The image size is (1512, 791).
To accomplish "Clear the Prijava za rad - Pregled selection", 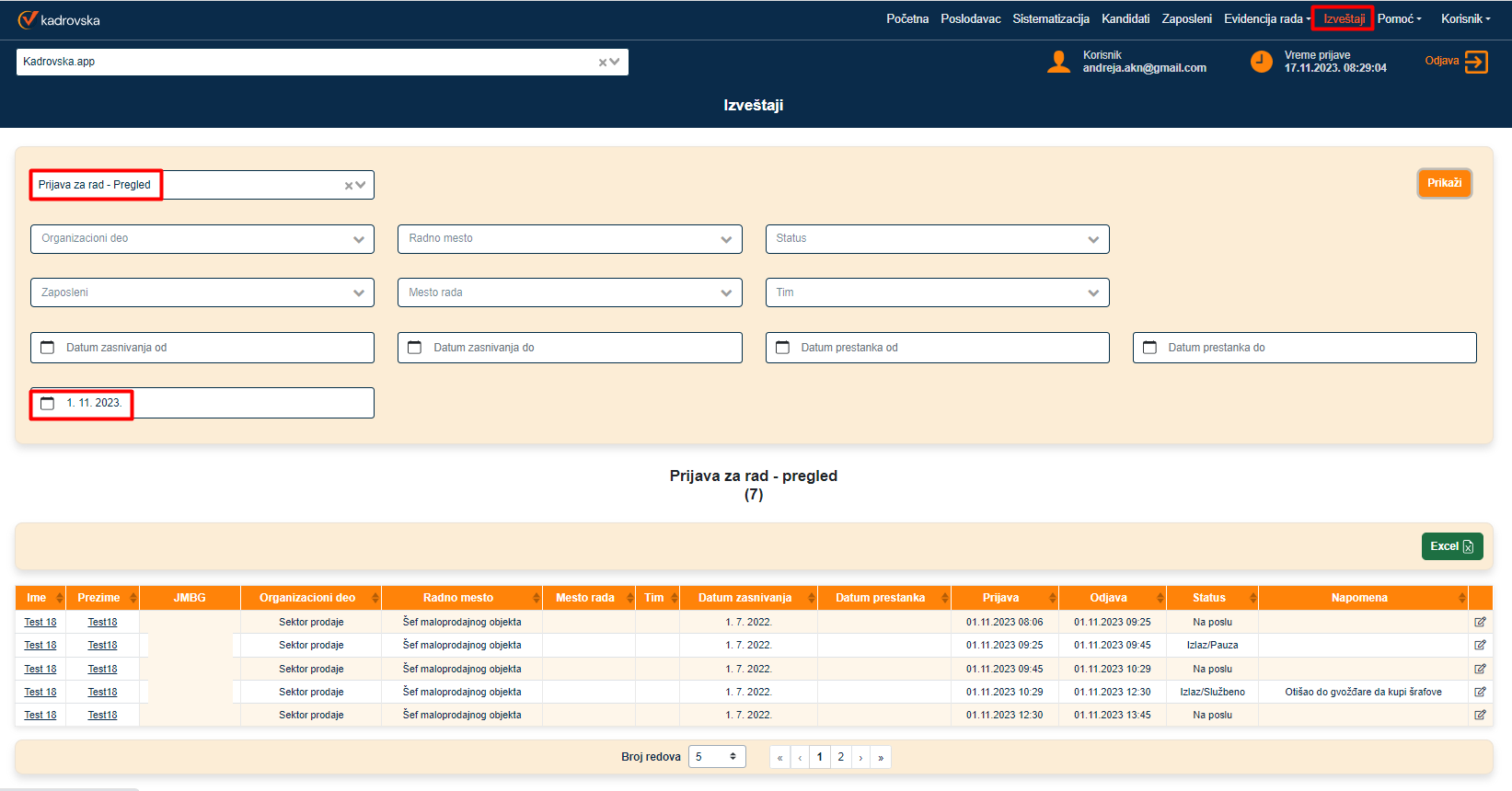I will [x=349, y=186].
